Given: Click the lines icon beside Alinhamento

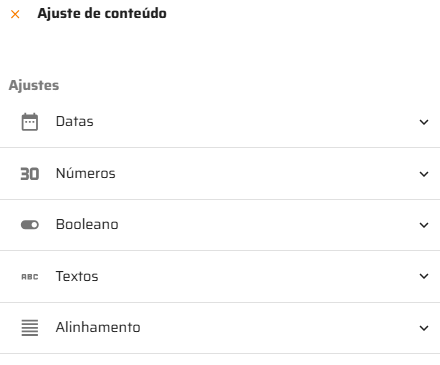Looking at the screenshot, I should (x=30, y=328).
